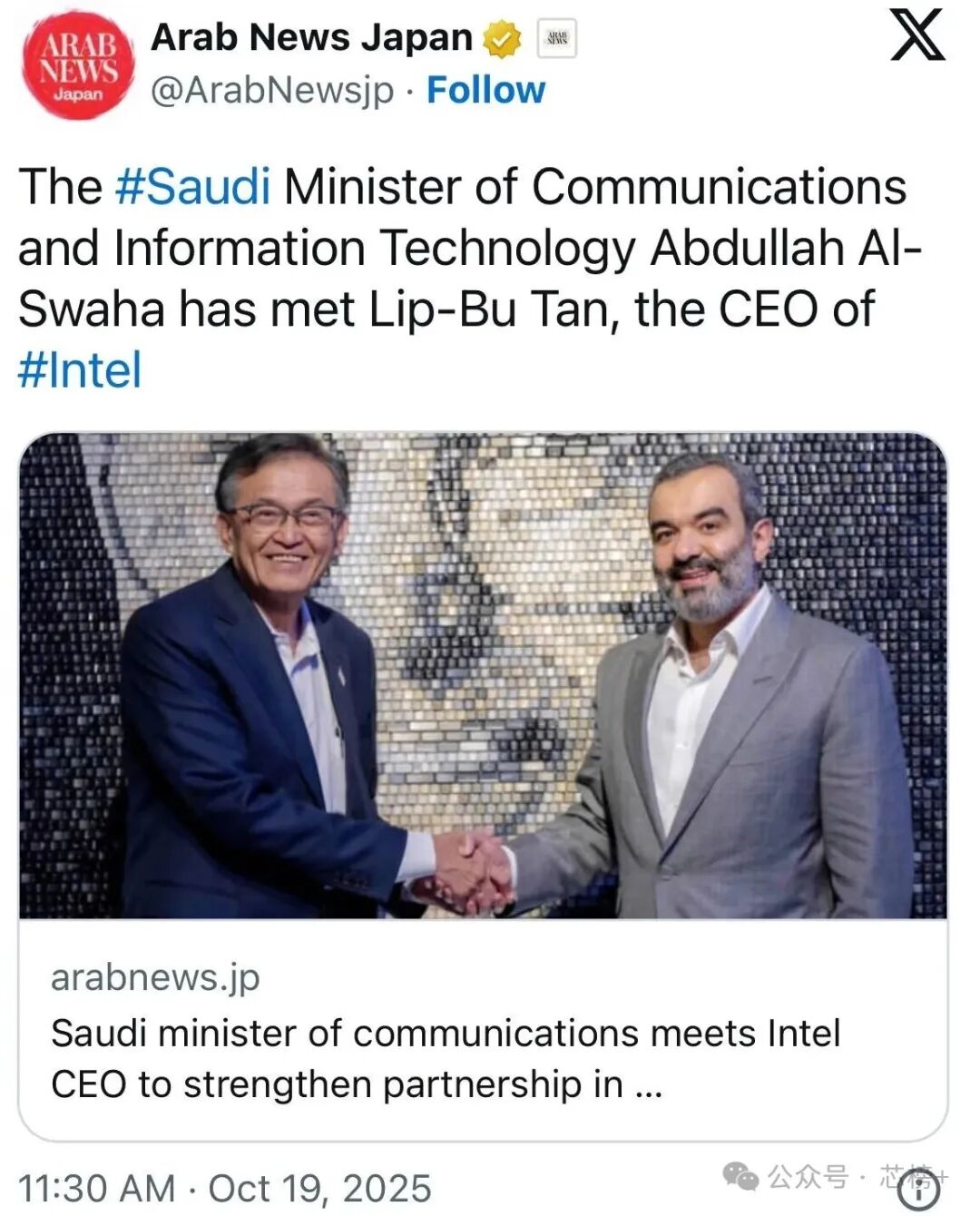Open the Saudi minister article headline
Image resolution: width=980 pixels, height=1216 pixels.
click(445, 1058)
